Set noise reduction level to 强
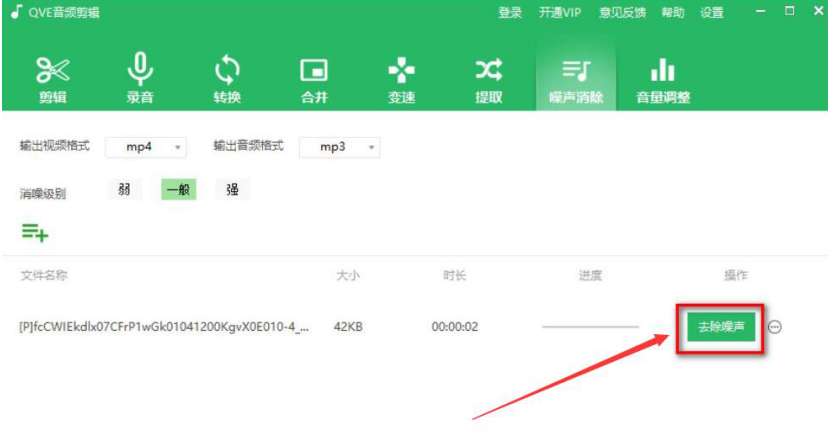828x441 pixels. click(232, 190)
